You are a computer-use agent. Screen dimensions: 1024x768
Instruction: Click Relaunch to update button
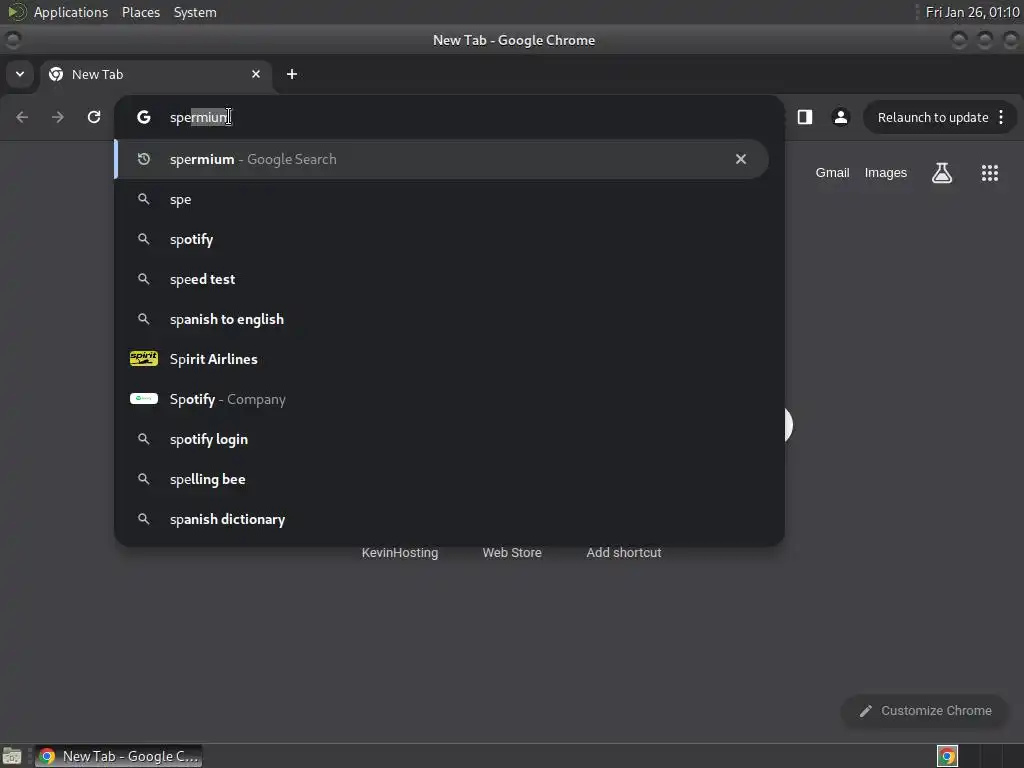933,118
